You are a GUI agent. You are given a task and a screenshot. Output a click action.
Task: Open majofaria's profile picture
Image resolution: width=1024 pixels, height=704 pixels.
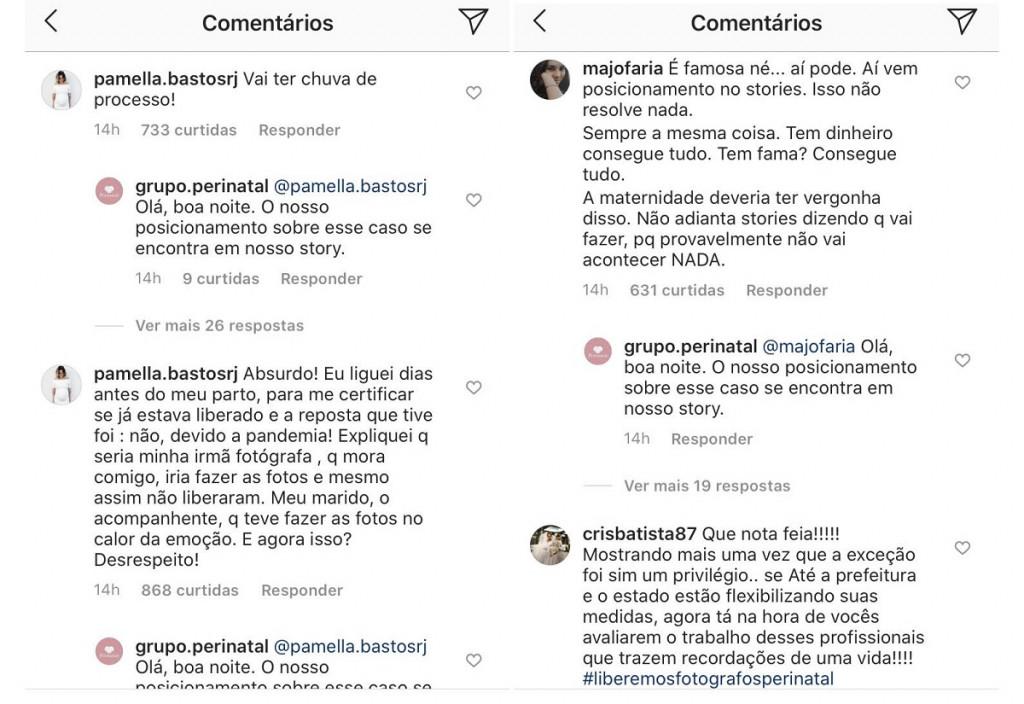tap(550, 80)
